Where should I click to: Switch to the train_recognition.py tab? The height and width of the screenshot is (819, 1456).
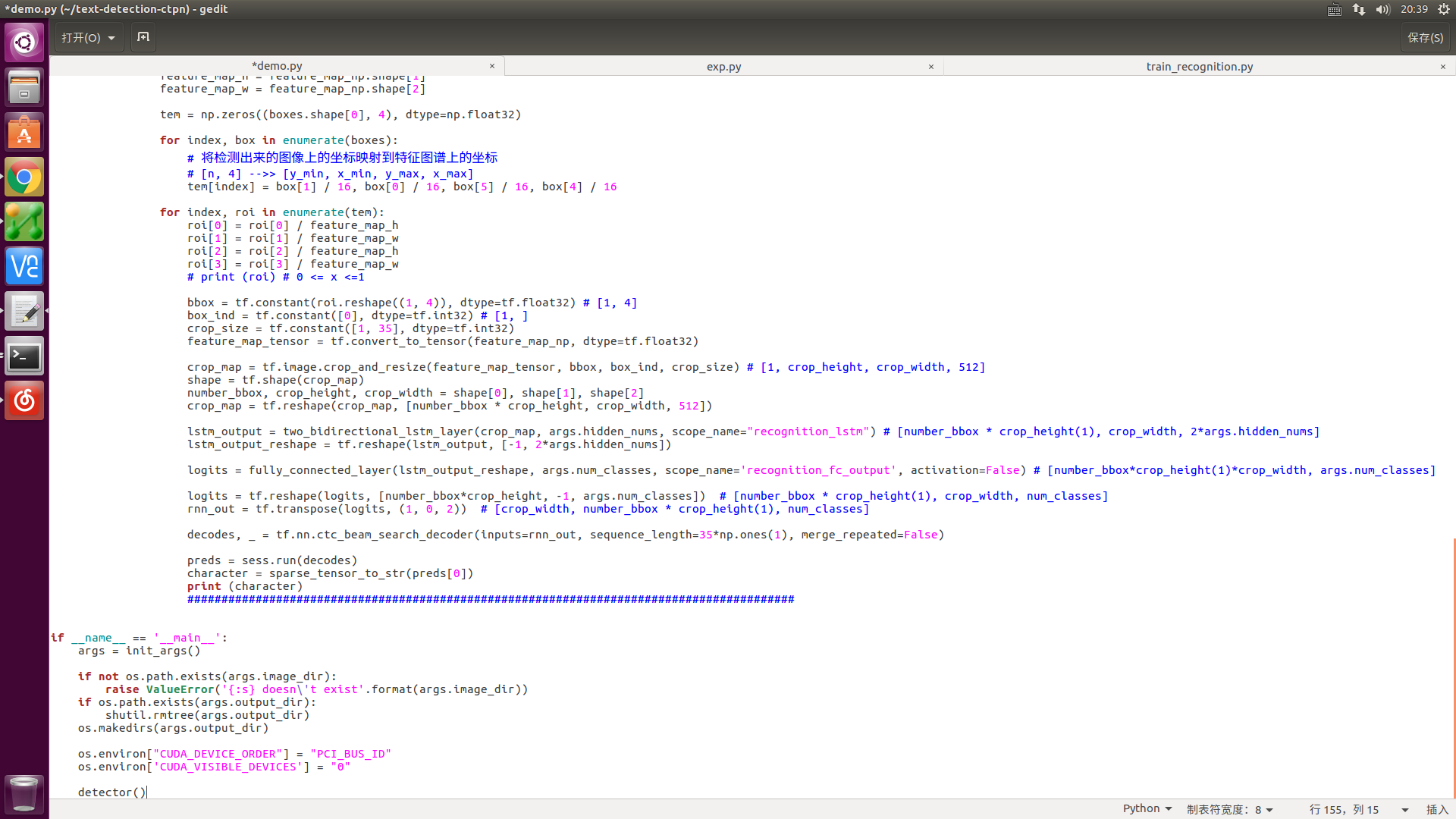pyautogui.click(x=1199, y=67)
